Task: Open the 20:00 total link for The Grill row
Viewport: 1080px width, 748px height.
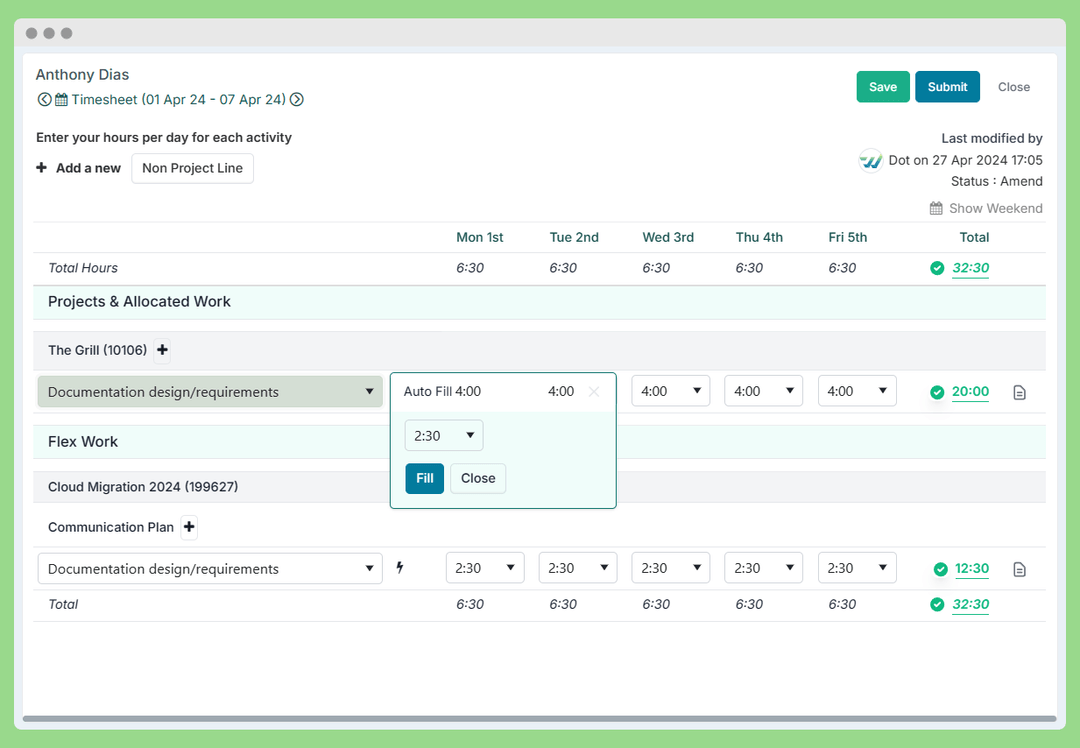Action: pyautogui.click(x=970, y=392)
